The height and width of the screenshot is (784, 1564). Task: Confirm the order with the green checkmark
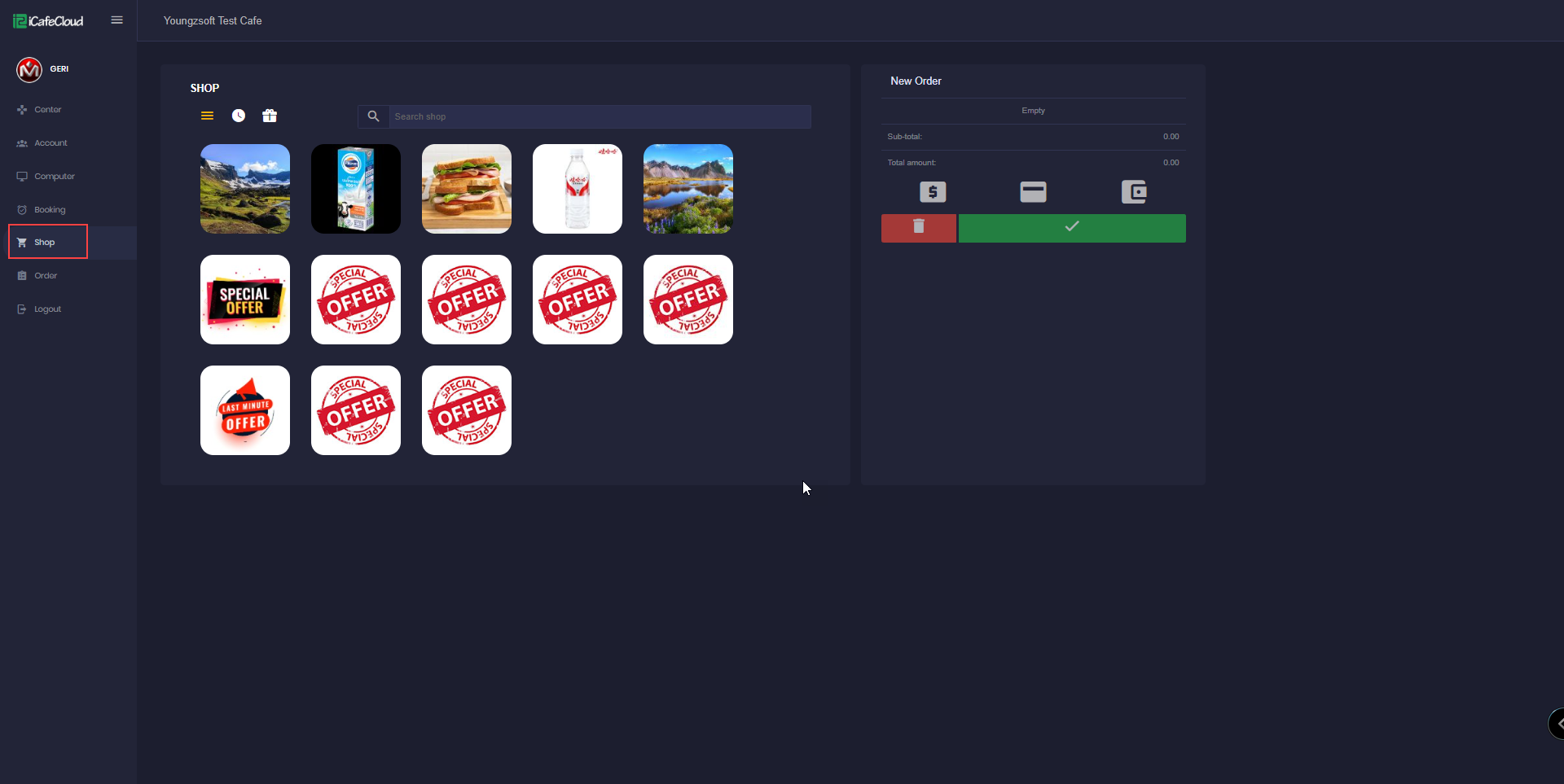click(1072, 228)
